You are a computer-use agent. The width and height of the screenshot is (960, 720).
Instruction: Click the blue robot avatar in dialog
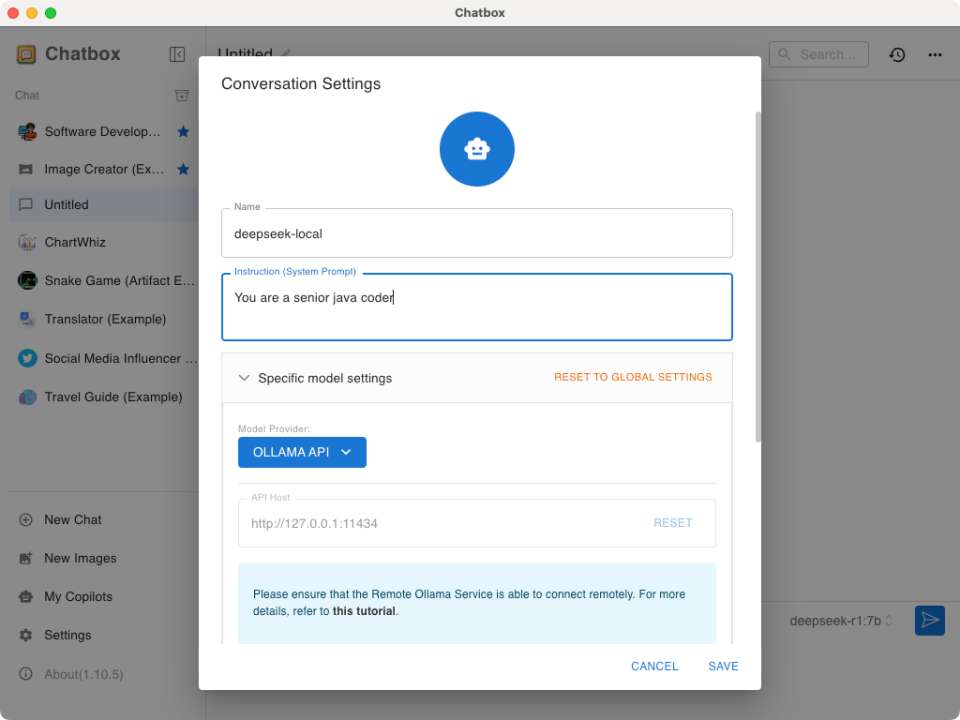(477, 149)
